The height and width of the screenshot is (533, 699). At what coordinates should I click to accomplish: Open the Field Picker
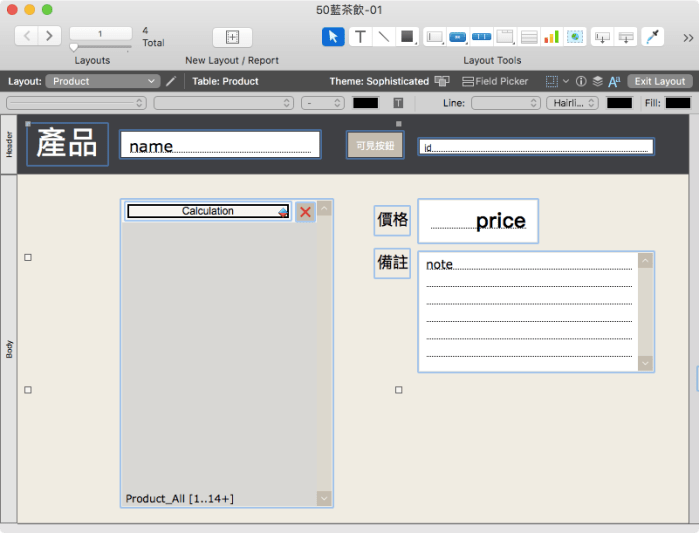point(495,81)
